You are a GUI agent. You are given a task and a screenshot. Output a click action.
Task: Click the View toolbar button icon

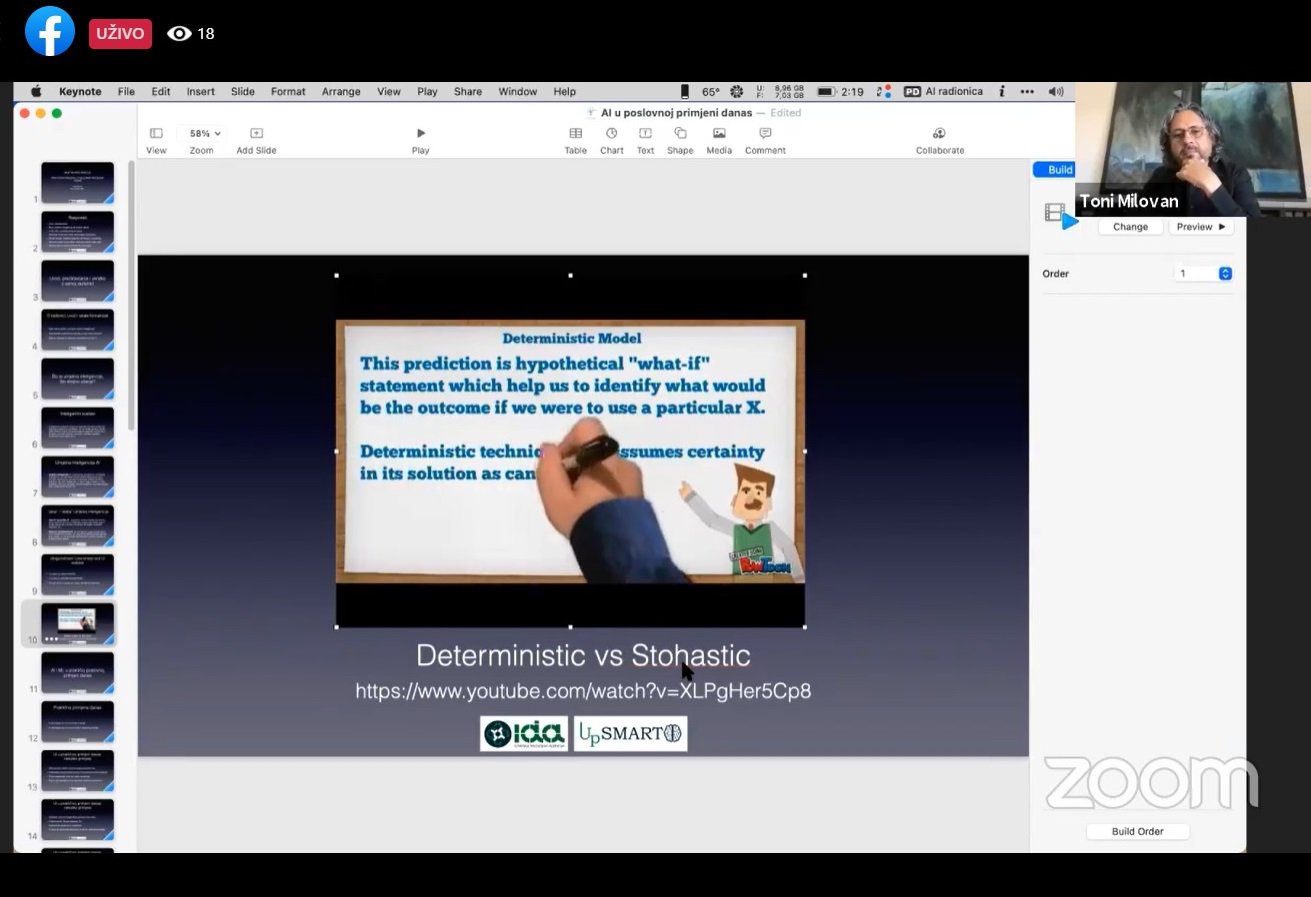pyautogui.click(x=156, y=133)
